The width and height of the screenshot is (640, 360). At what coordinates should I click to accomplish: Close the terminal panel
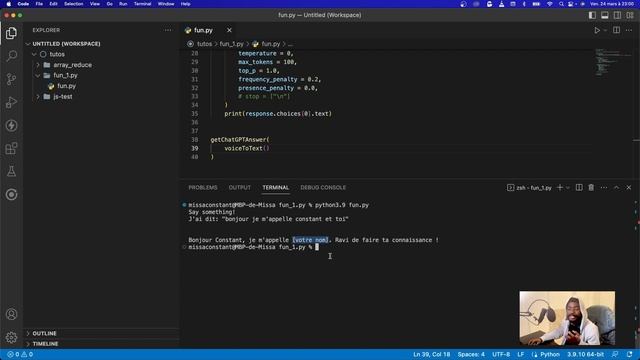[629, 187]
